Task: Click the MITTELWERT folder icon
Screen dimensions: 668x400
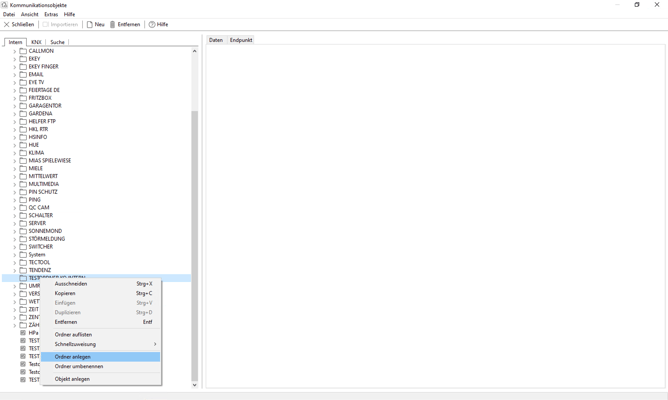Action: click(23, 176)
